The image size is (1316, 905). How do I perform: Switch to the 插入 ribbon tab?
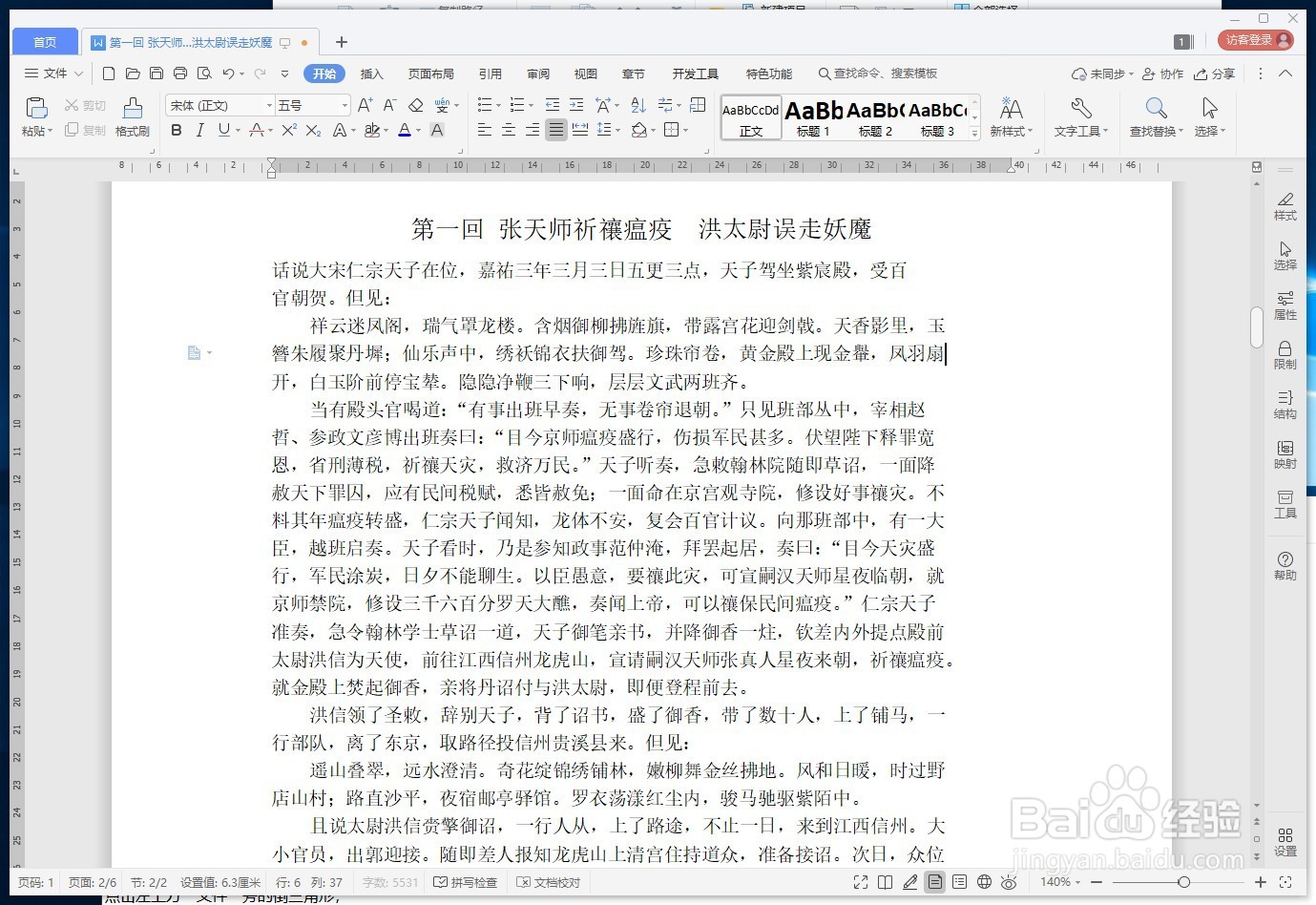click(371, 73)
